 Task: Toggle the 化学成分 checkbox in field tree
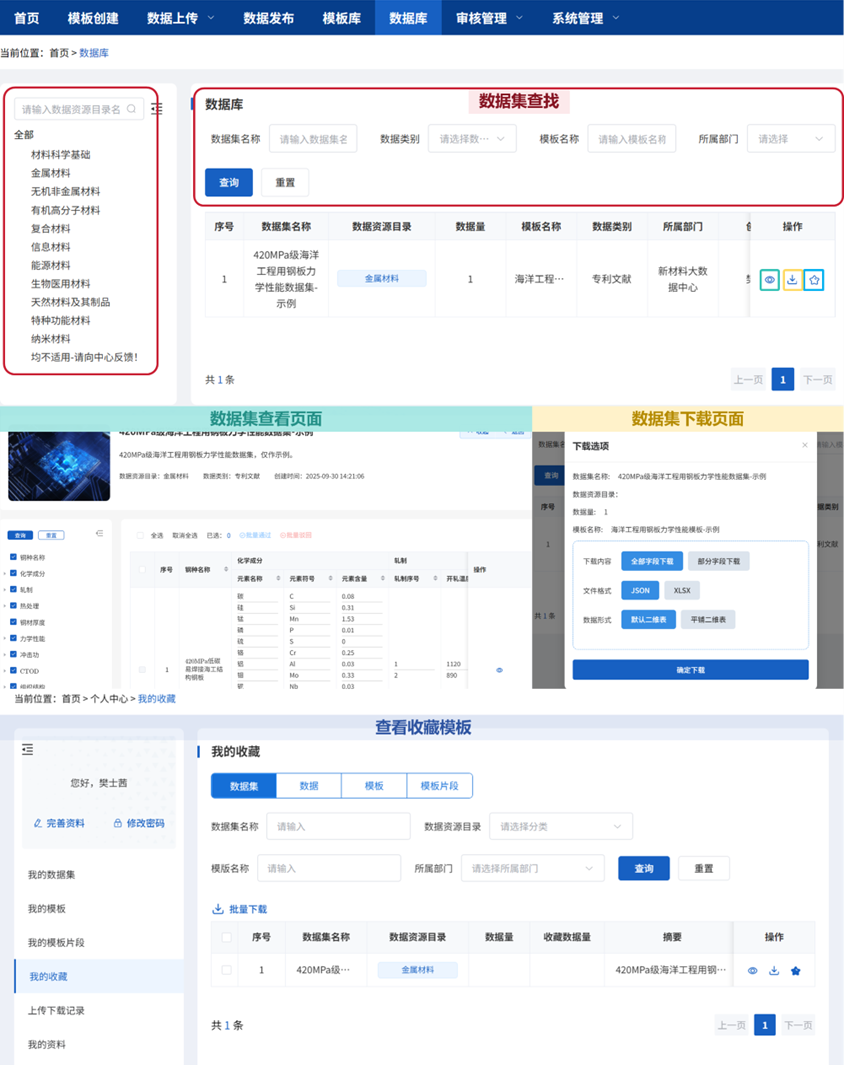click(13, 574)
